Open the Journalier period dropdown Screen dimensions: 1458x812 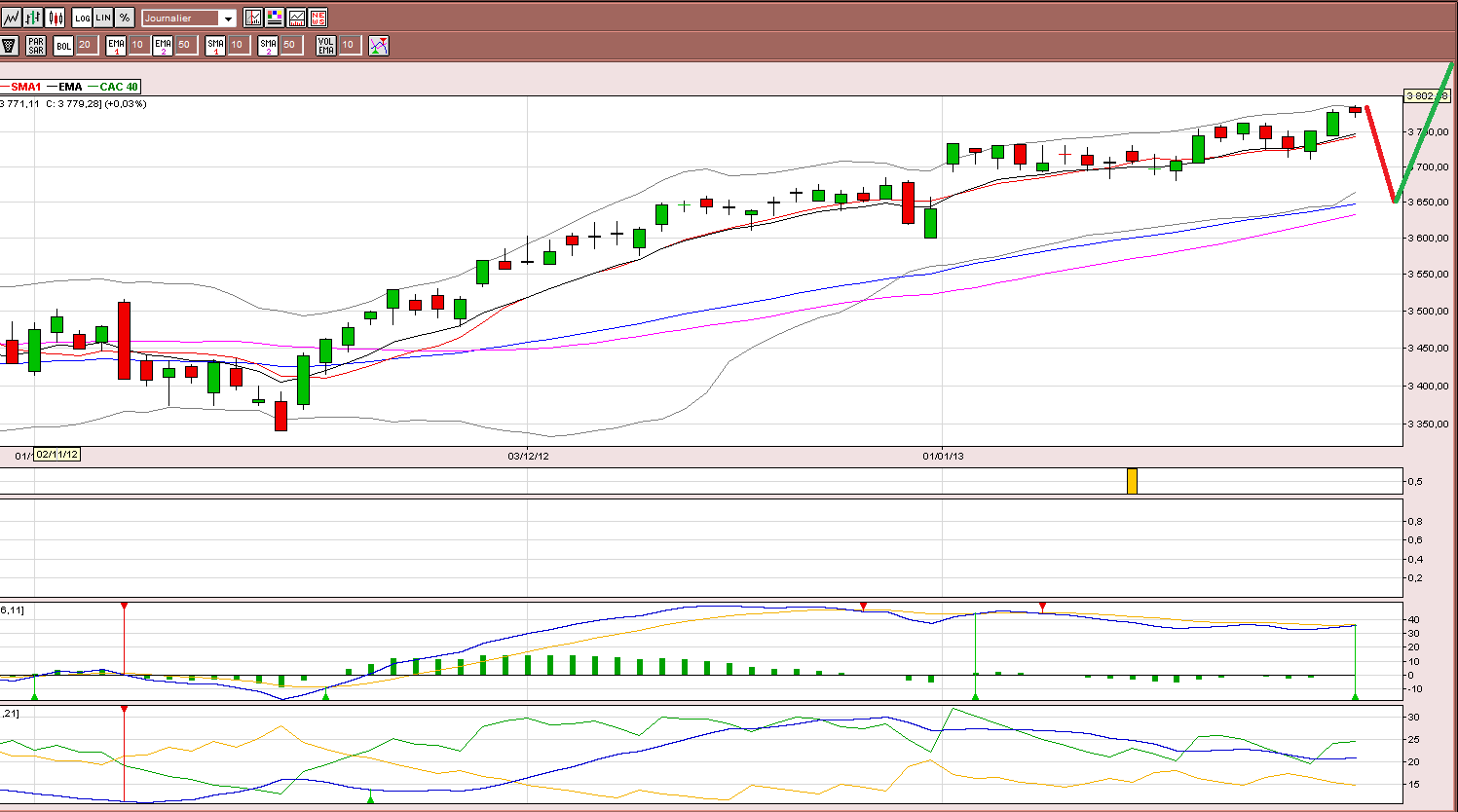(x=189, y=18)
